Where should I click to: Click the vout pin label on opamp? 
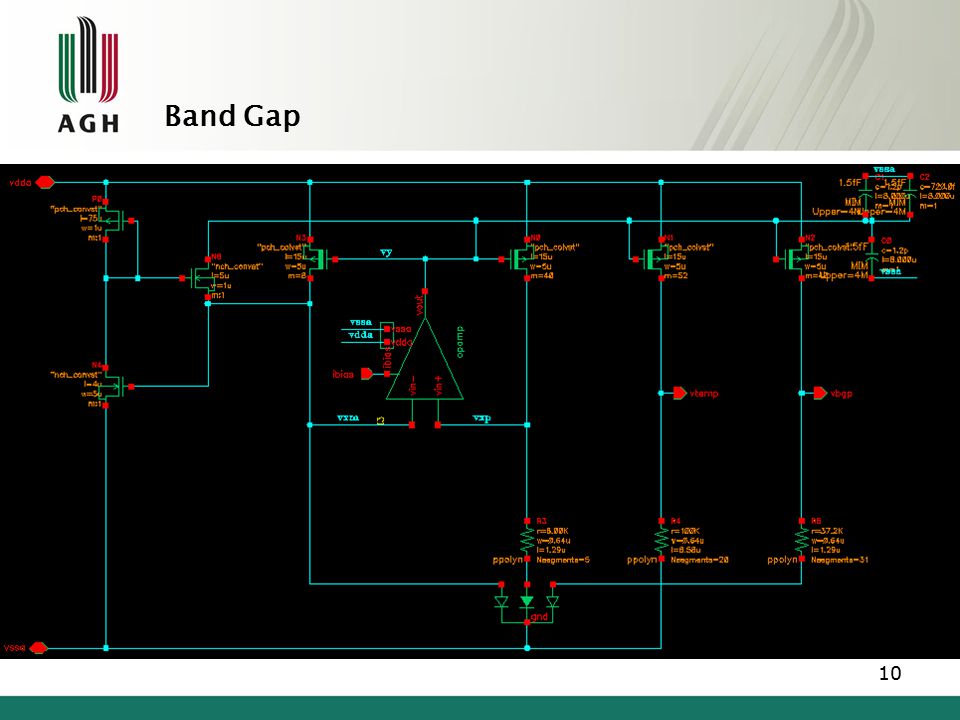point(419,305)
